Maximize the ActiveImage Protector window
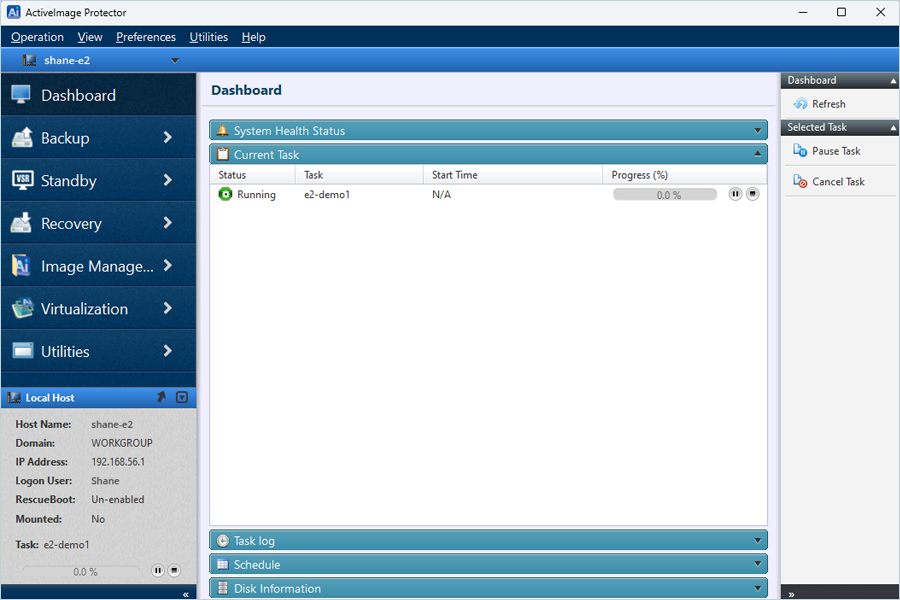The width and height of the screenshot is (900, 600). tap(841, 12)
